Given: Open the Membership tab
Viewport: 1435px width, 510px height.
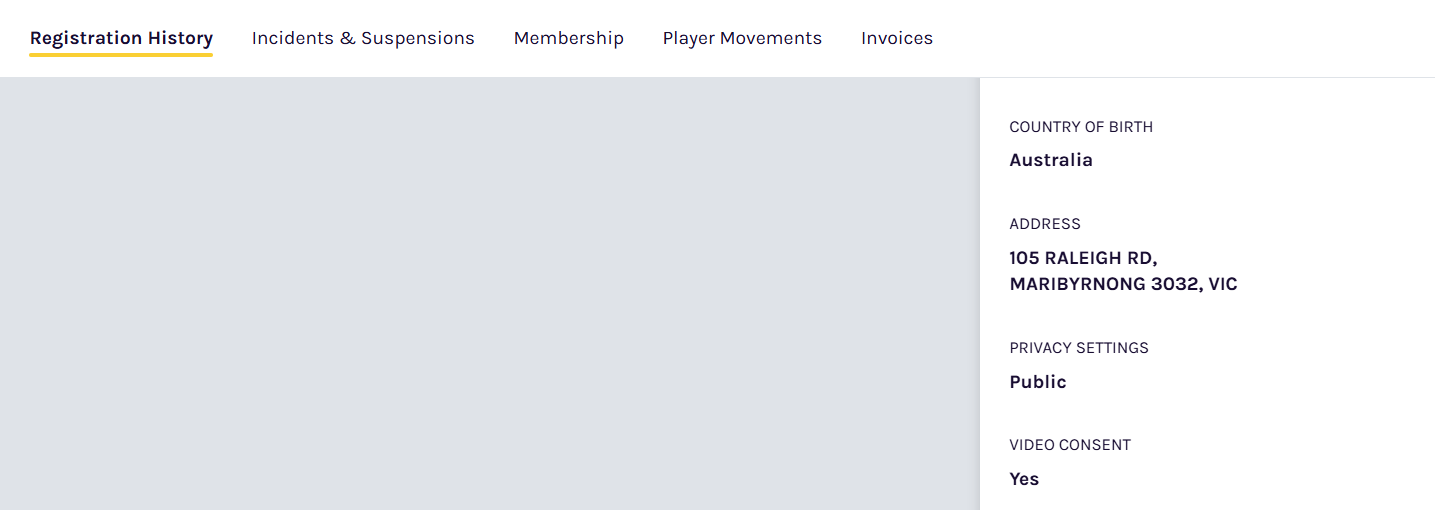Looking at the screenshot, I should coord(568,38).
